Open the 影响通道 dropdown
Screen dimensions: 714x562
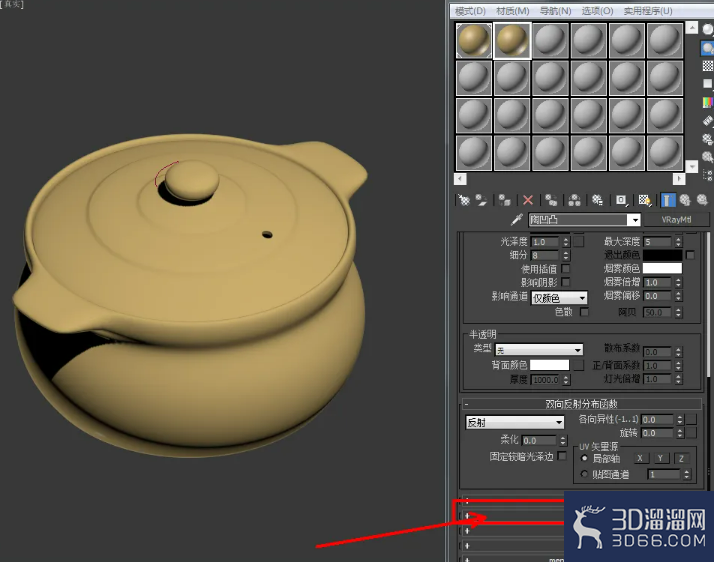coord(559,298)
